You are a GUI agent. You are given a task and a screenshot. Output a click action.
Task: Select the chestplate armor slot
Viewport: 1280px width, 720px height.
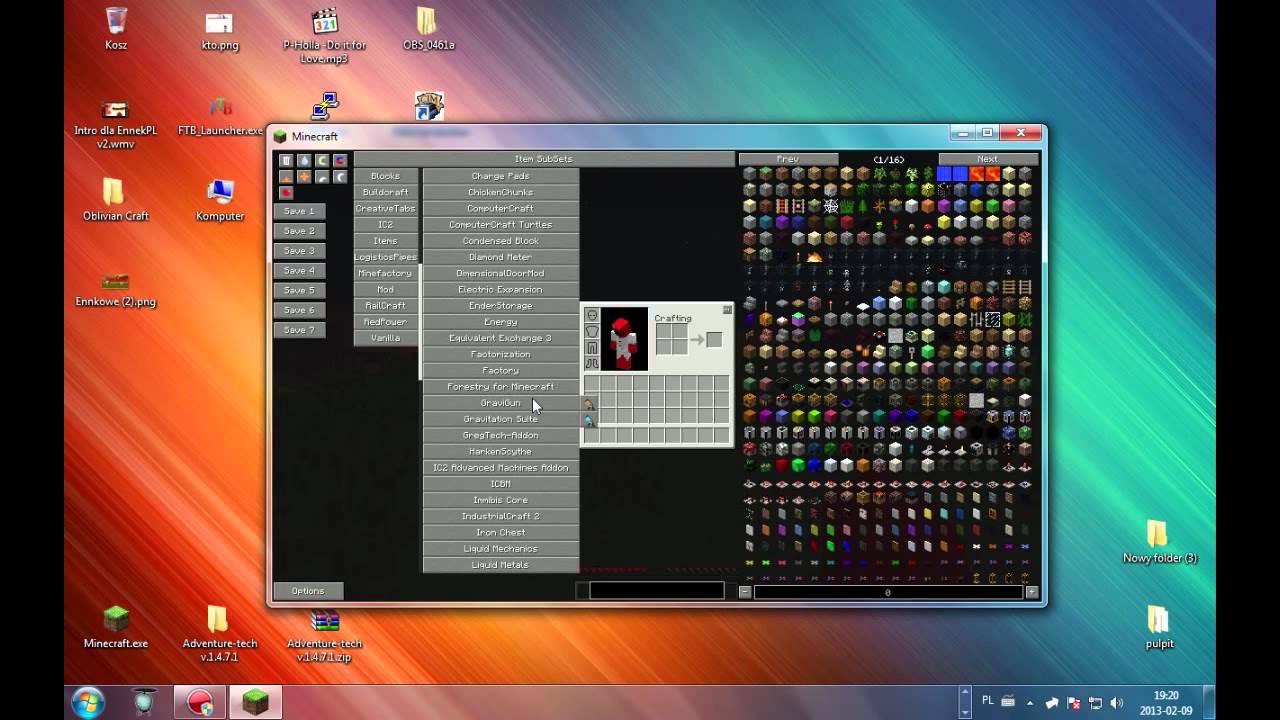click(x=592, y=331)
